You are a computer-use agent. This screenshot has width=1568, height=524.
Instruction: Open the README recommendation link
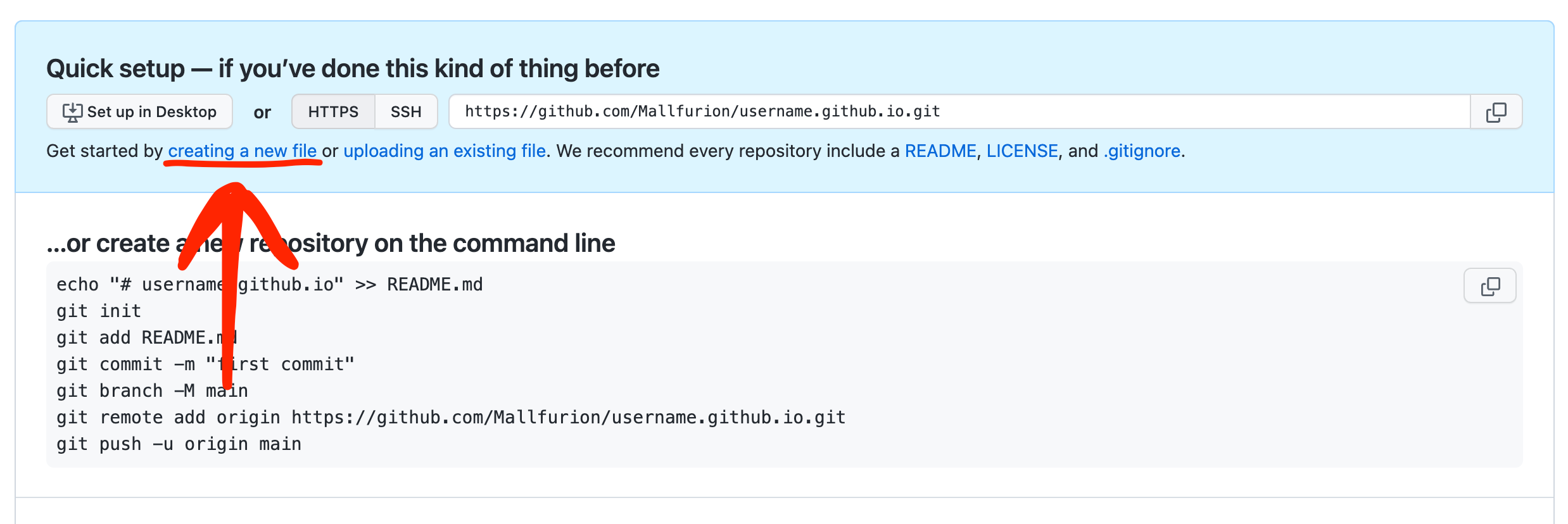940,151
